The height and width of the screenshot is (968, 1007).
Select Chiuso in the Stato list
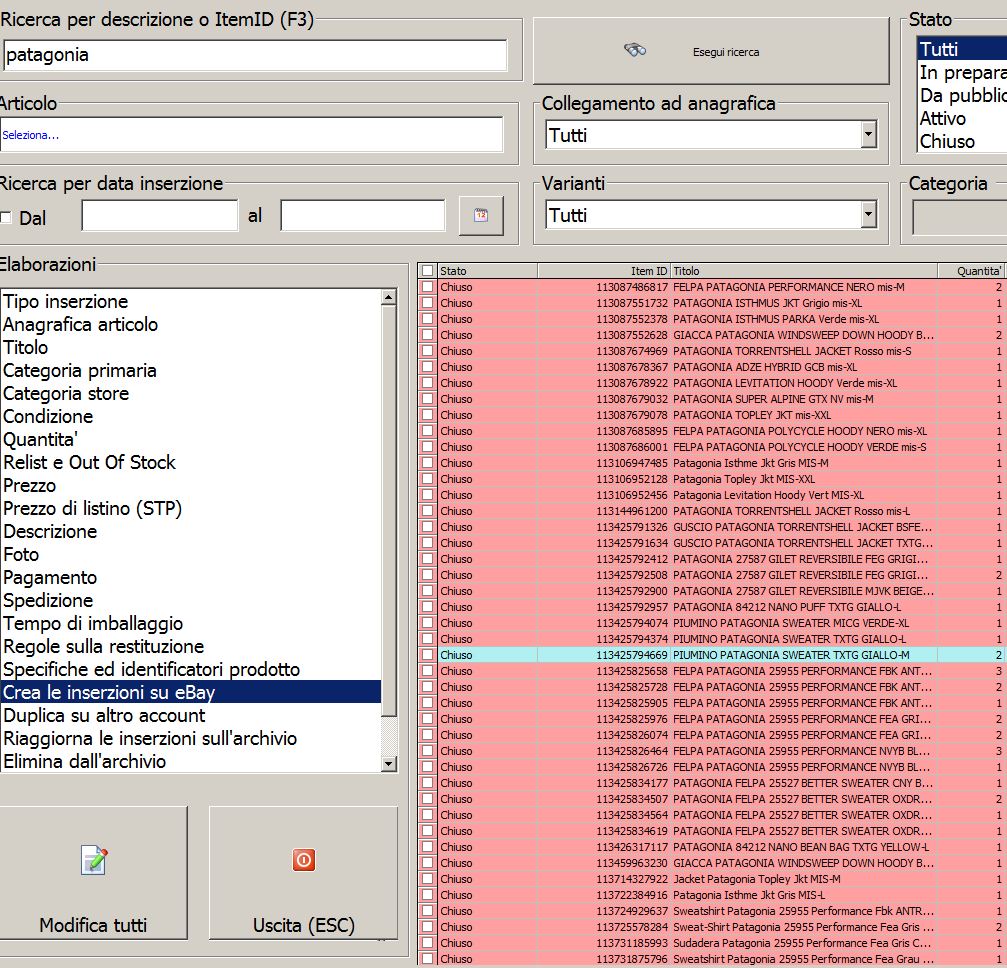pos(962,141)
